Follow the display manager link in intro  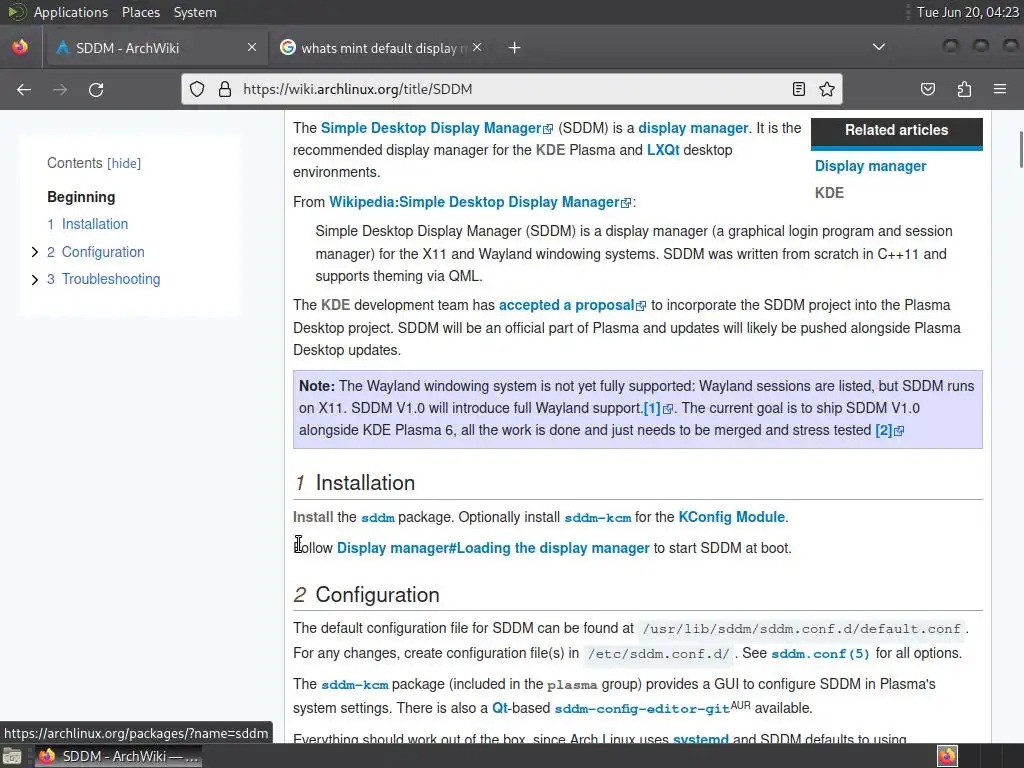tap(693, 128)
